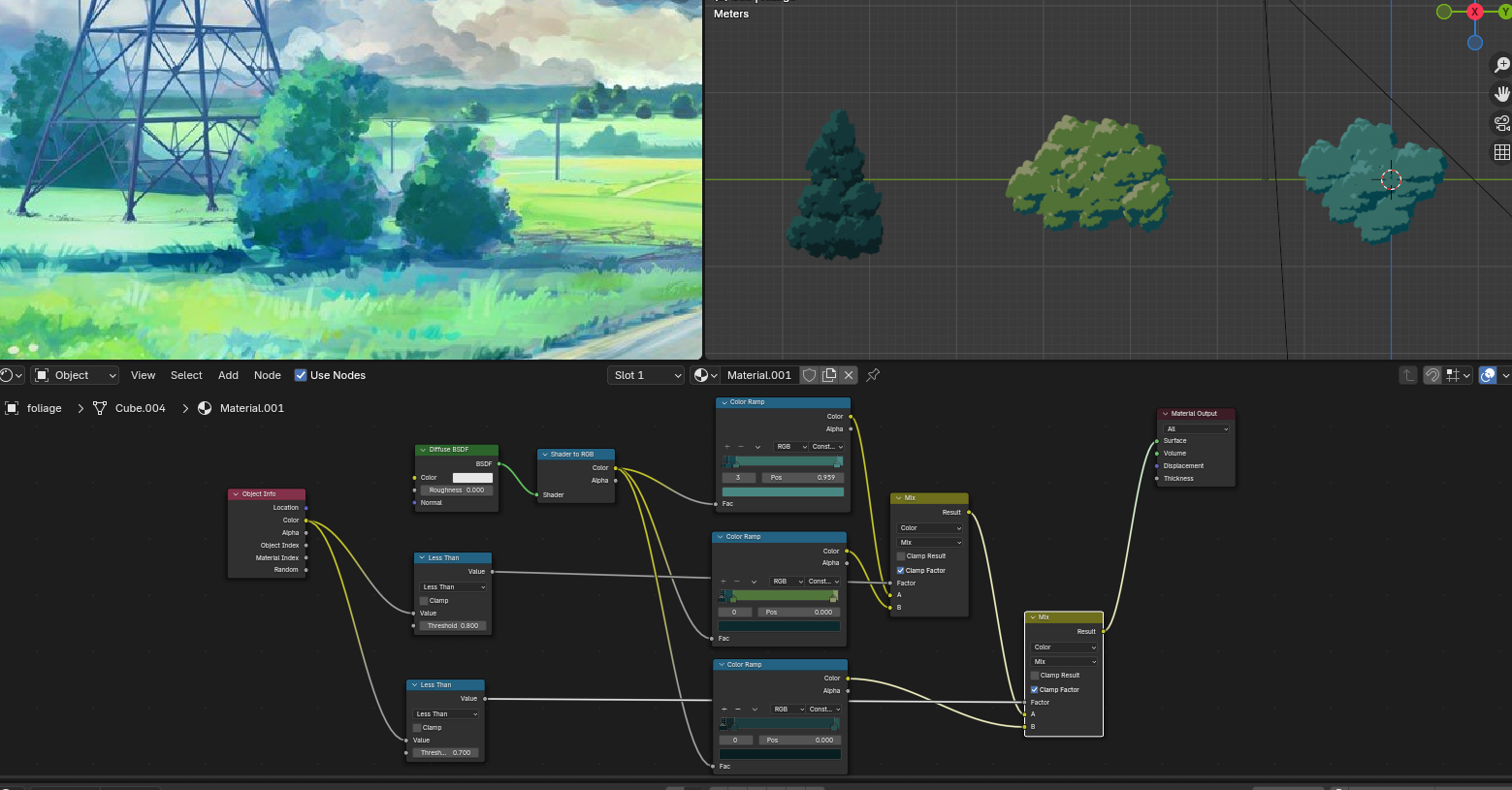Image resolution: width=1512 pixels, height=790 pixels.
Task: Click the red X axis gizmo
Action: (x=1475, y=12)
